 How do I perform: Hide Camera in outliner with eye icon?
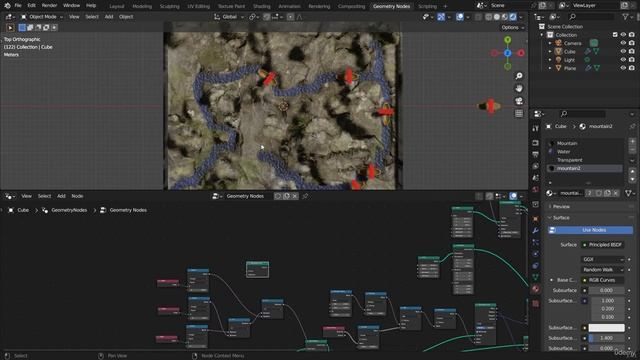tap(623, 43)
